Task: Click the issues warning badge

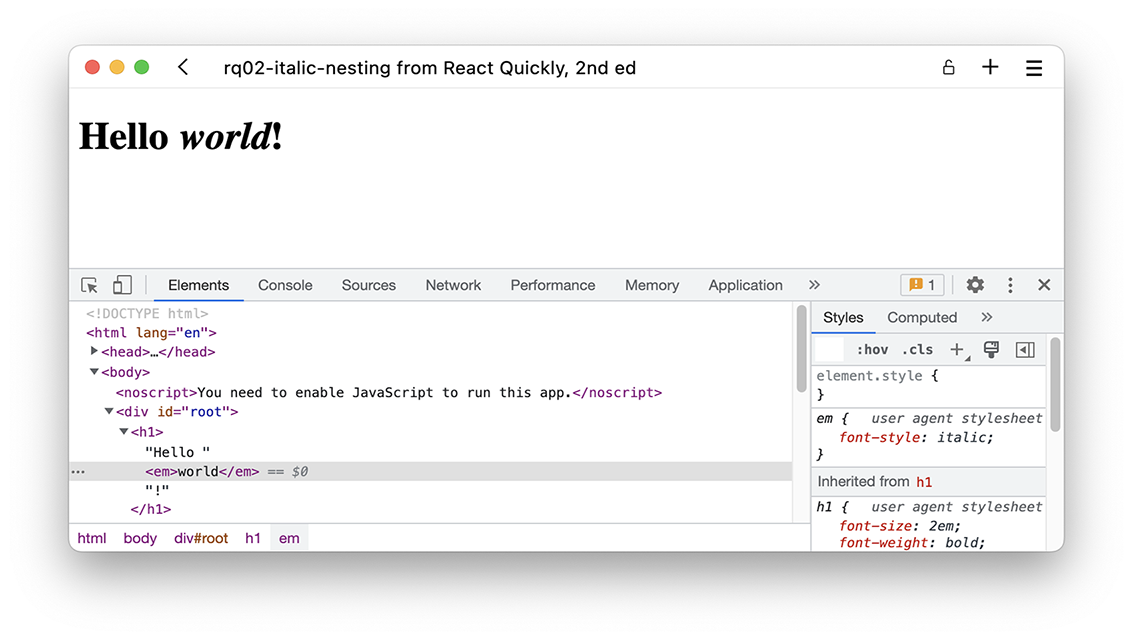Action: [x=921, y=285]
